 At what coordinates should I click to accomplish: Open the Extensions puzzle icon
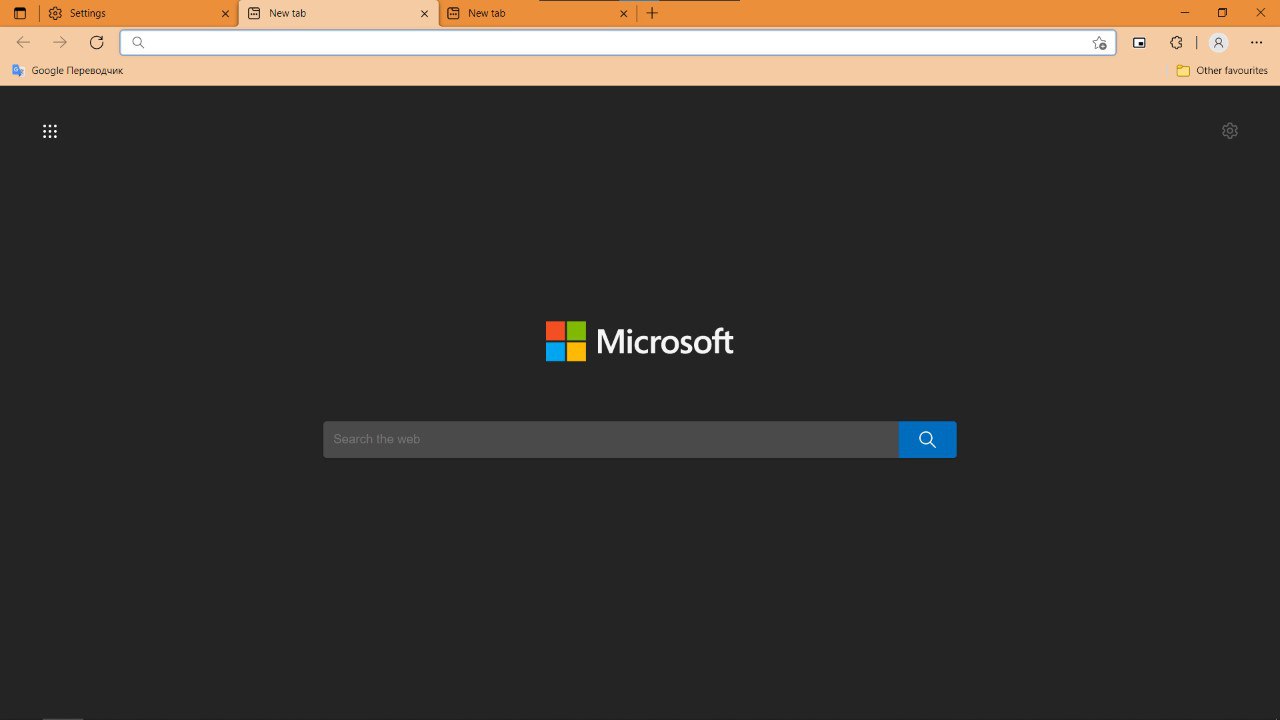pos(1176,42)
